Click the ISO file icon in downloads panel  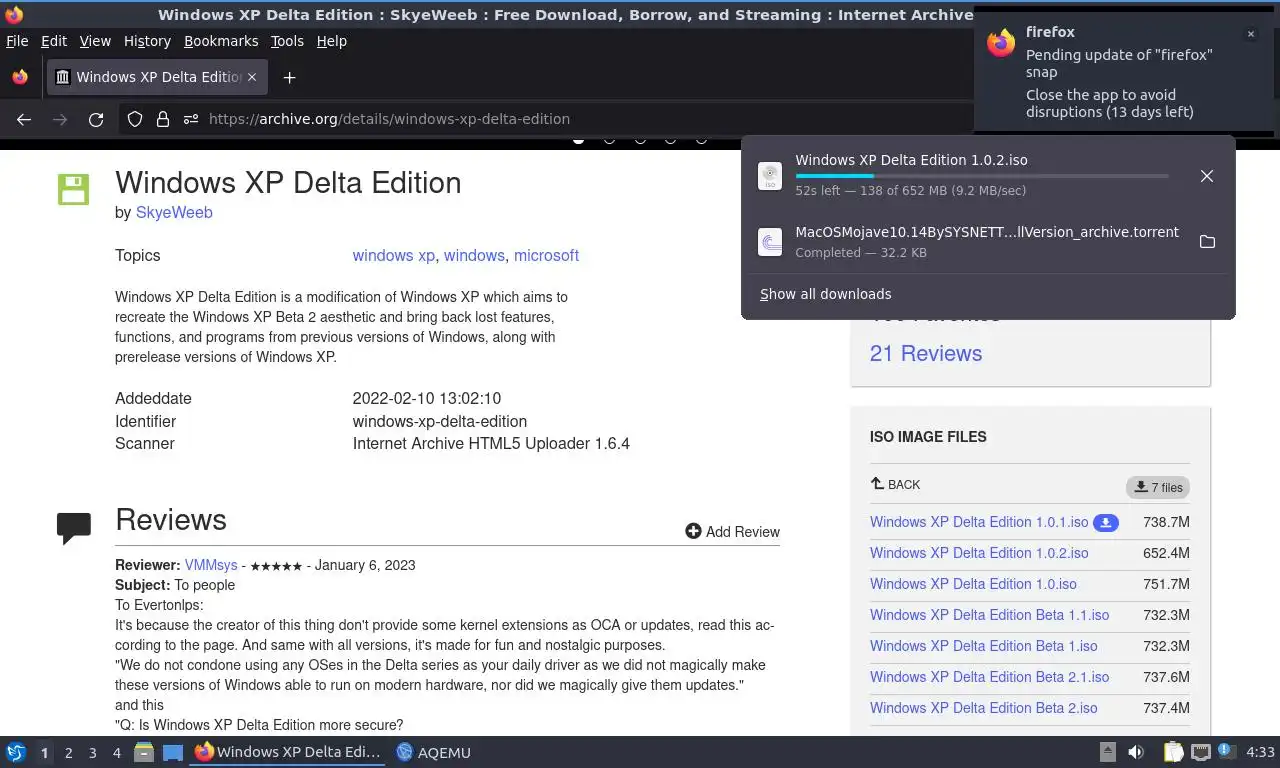[x=770, y=176]
